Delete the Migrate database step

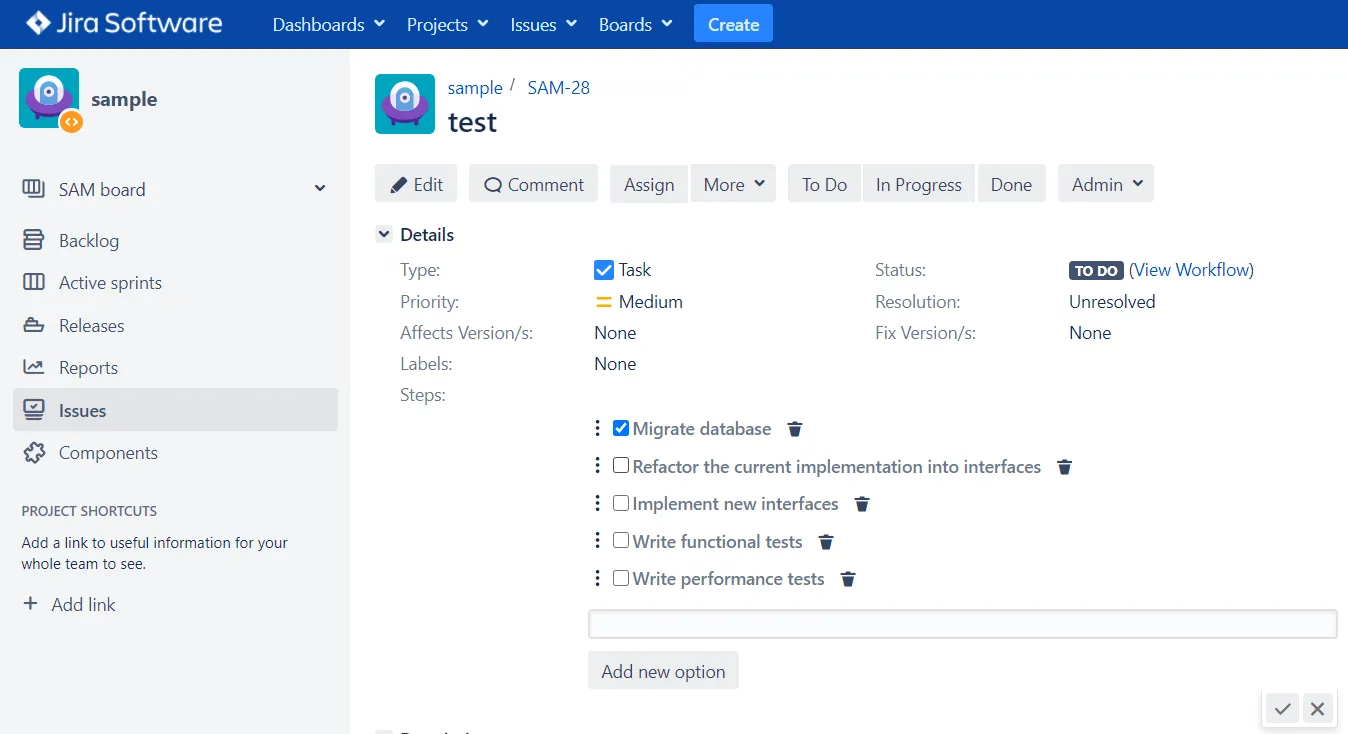pyautogui.click(x=795, y=429)
